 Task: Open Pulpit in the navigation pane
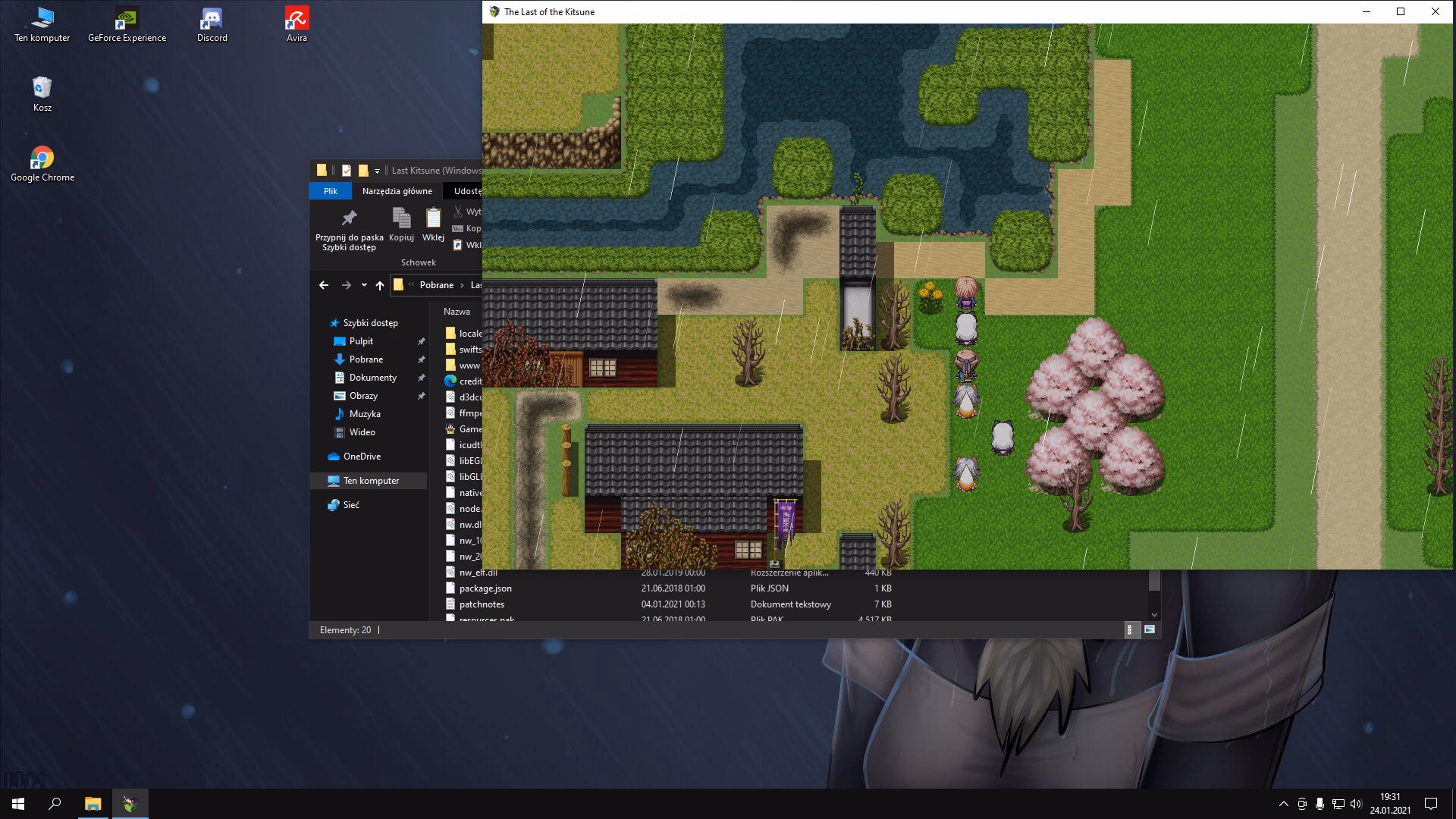(361, 341)
